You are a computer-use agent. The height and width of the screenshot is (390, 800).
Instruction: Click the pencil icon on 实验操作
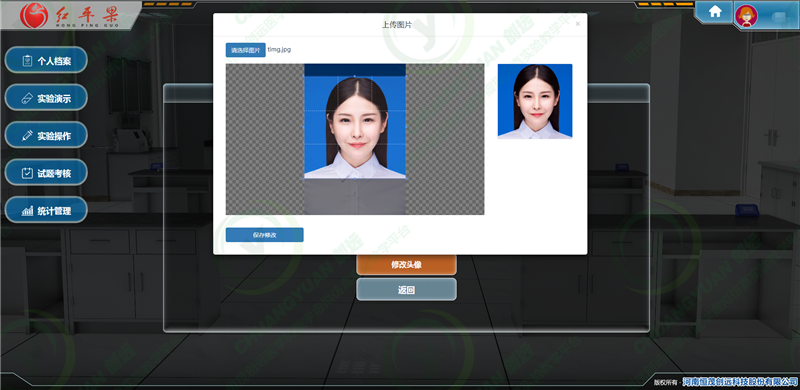[27, 136]
